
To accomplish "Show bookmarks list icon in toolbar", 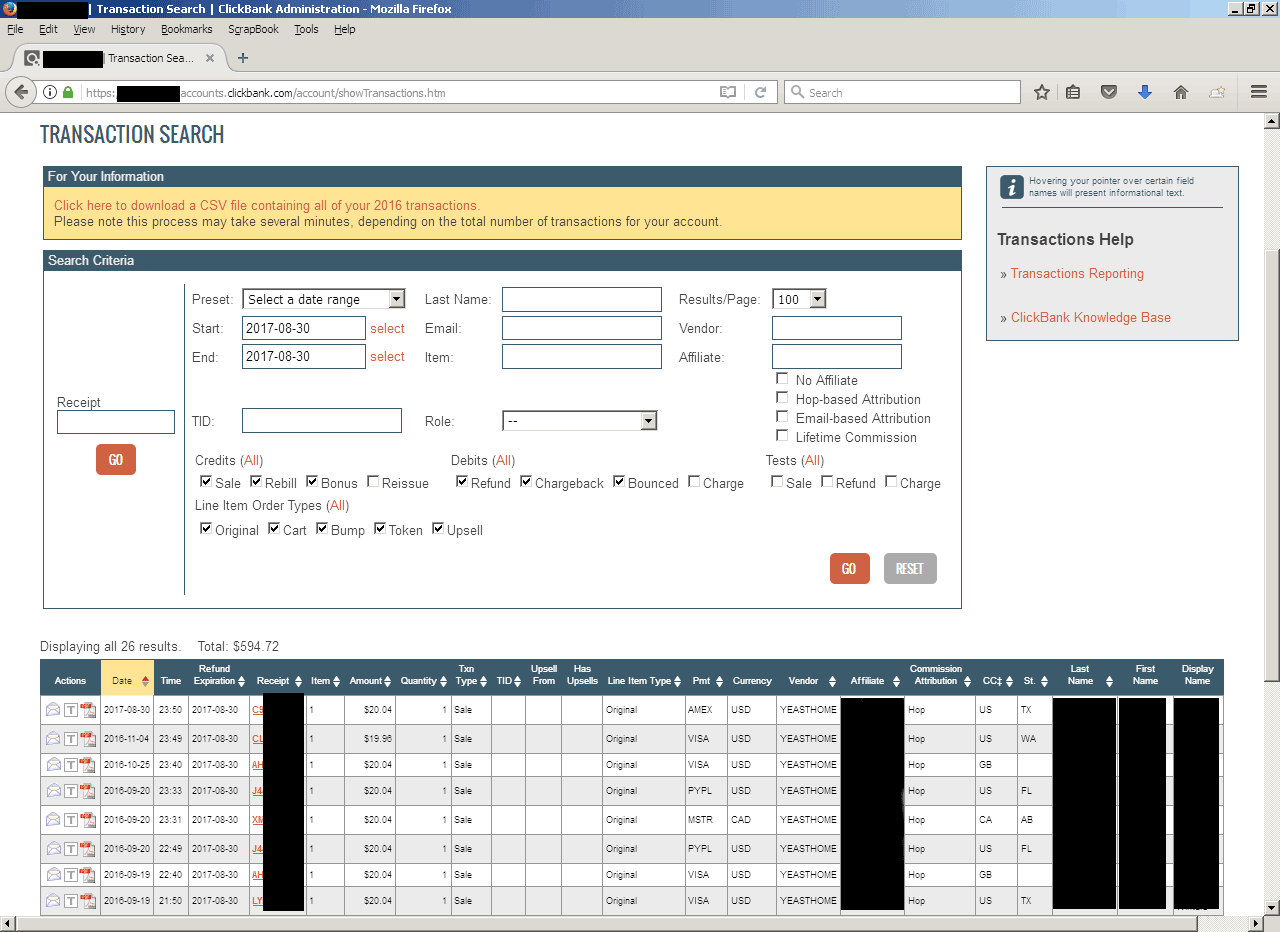I will coord(1073,92).
